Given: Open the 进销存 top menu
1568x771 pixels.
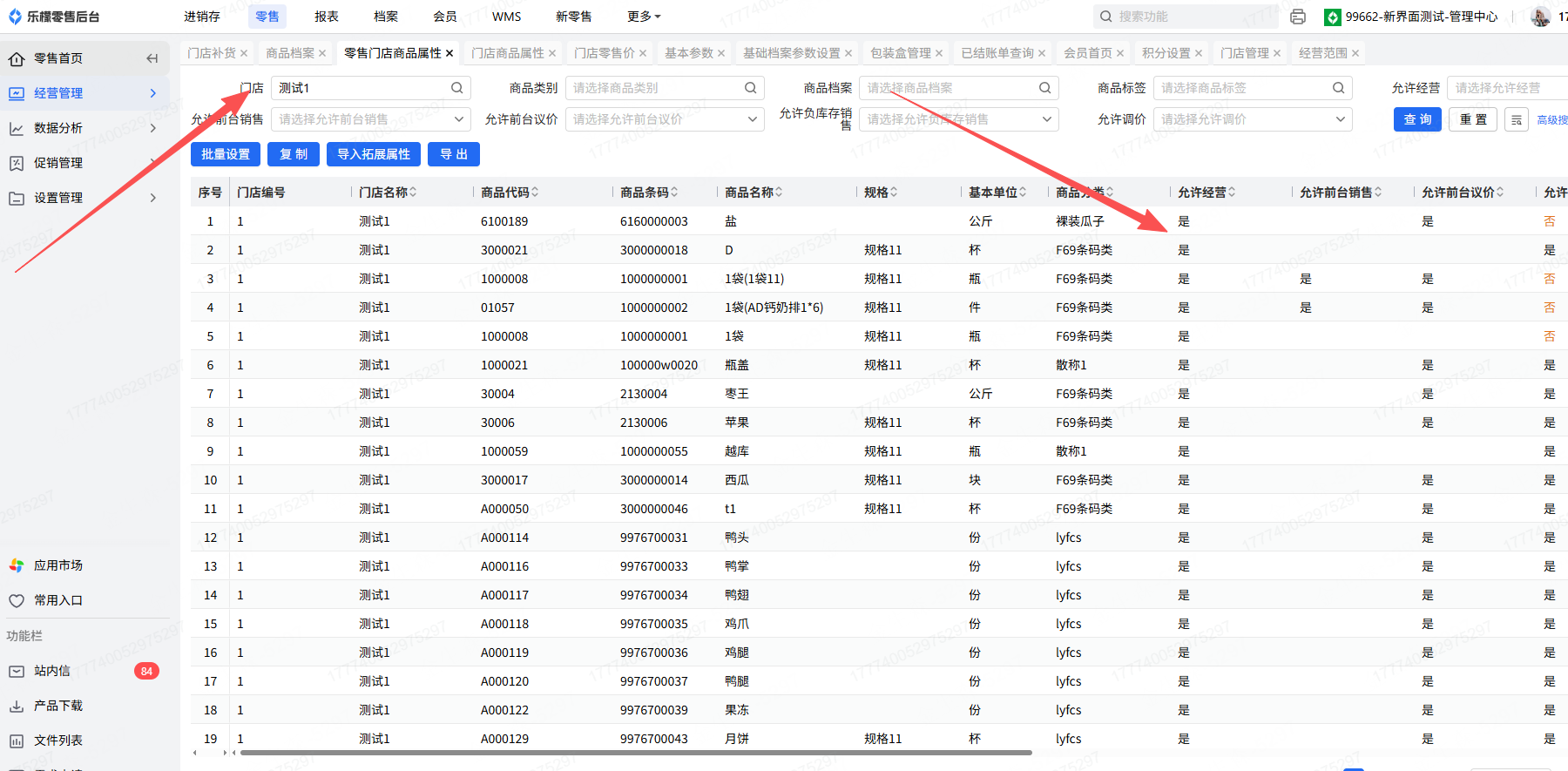Looking at the screenshot, I should pos(202,17).
